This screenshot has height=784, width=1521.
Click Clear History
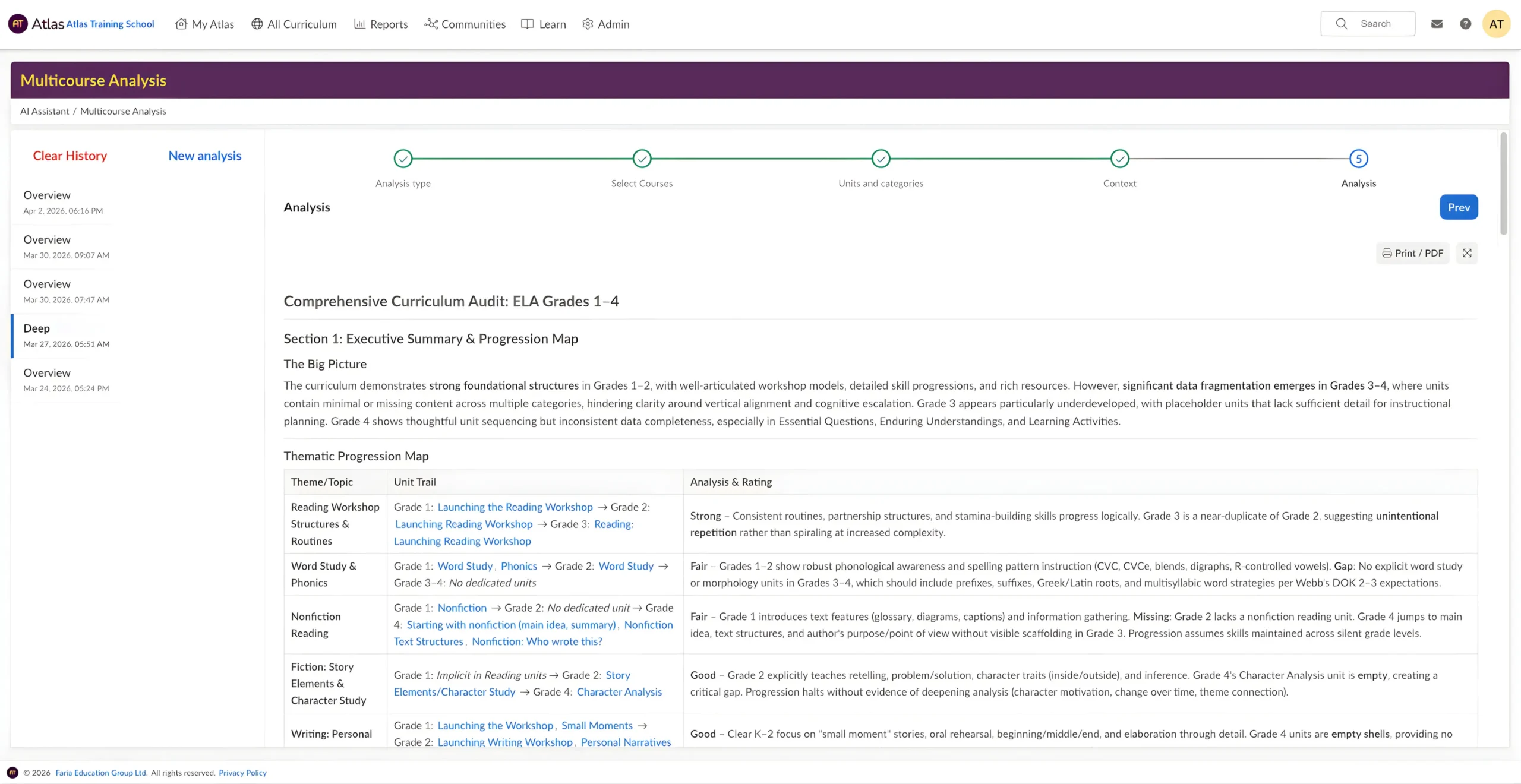70,156
